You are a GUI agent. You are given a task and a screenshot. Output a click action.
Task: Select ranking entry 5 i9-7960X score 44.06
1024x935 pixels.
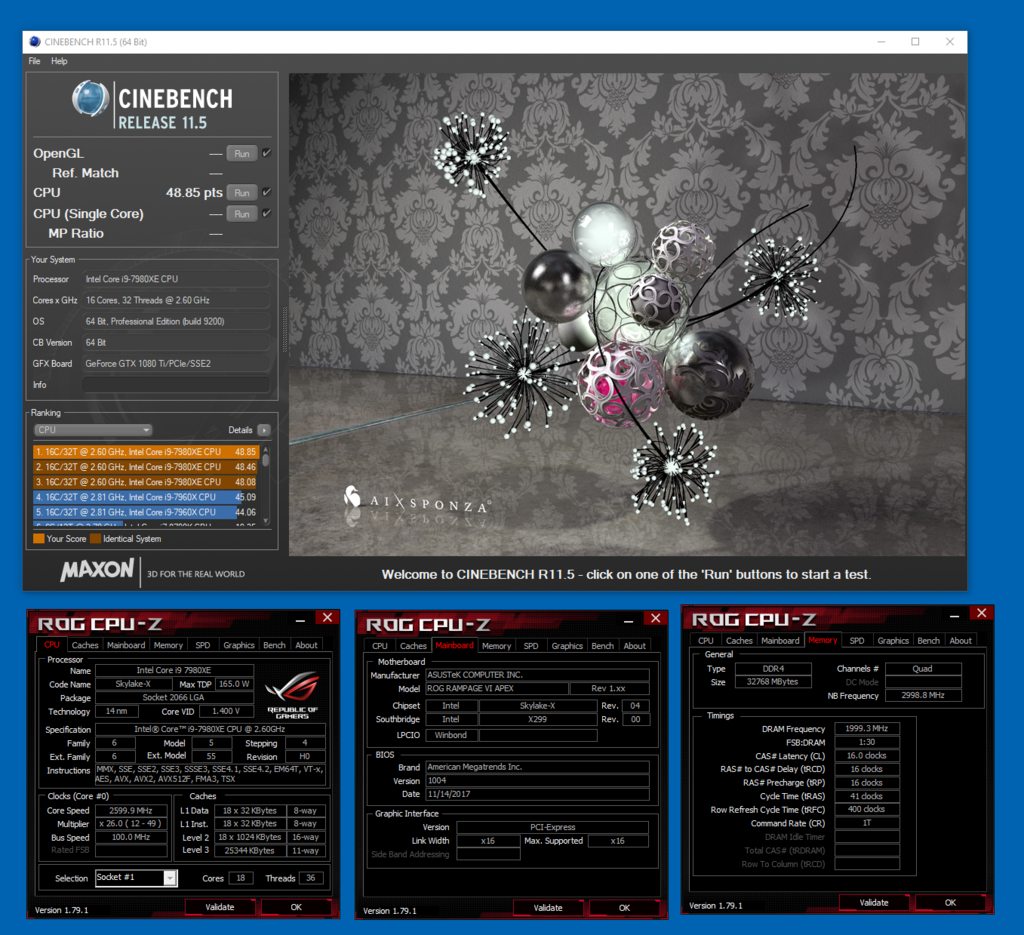tap(146, 512)
